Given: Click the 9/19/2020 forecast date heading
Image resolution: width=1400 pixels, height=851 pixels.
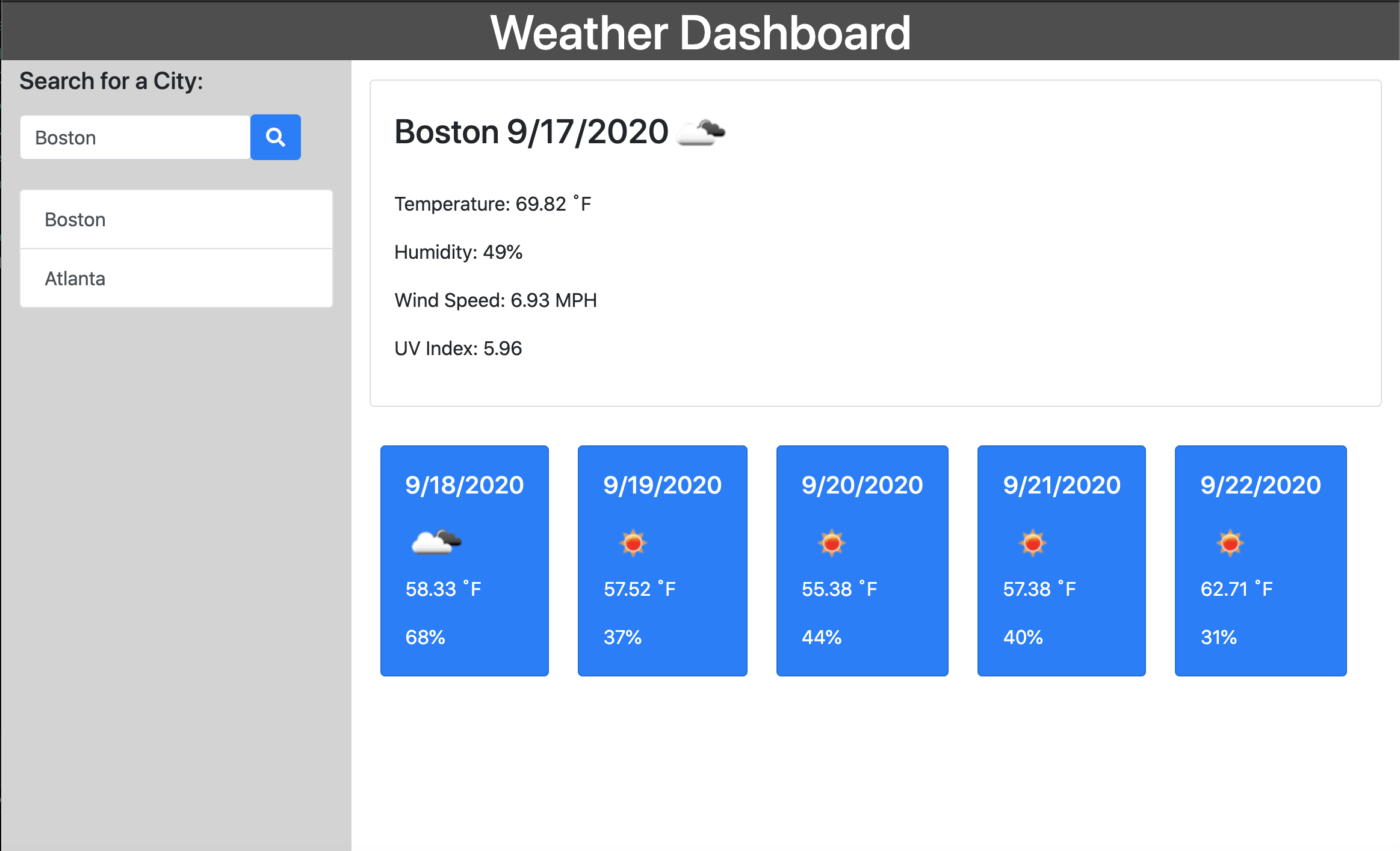Looking at the screenshot, I should click(x=662, y=485).
